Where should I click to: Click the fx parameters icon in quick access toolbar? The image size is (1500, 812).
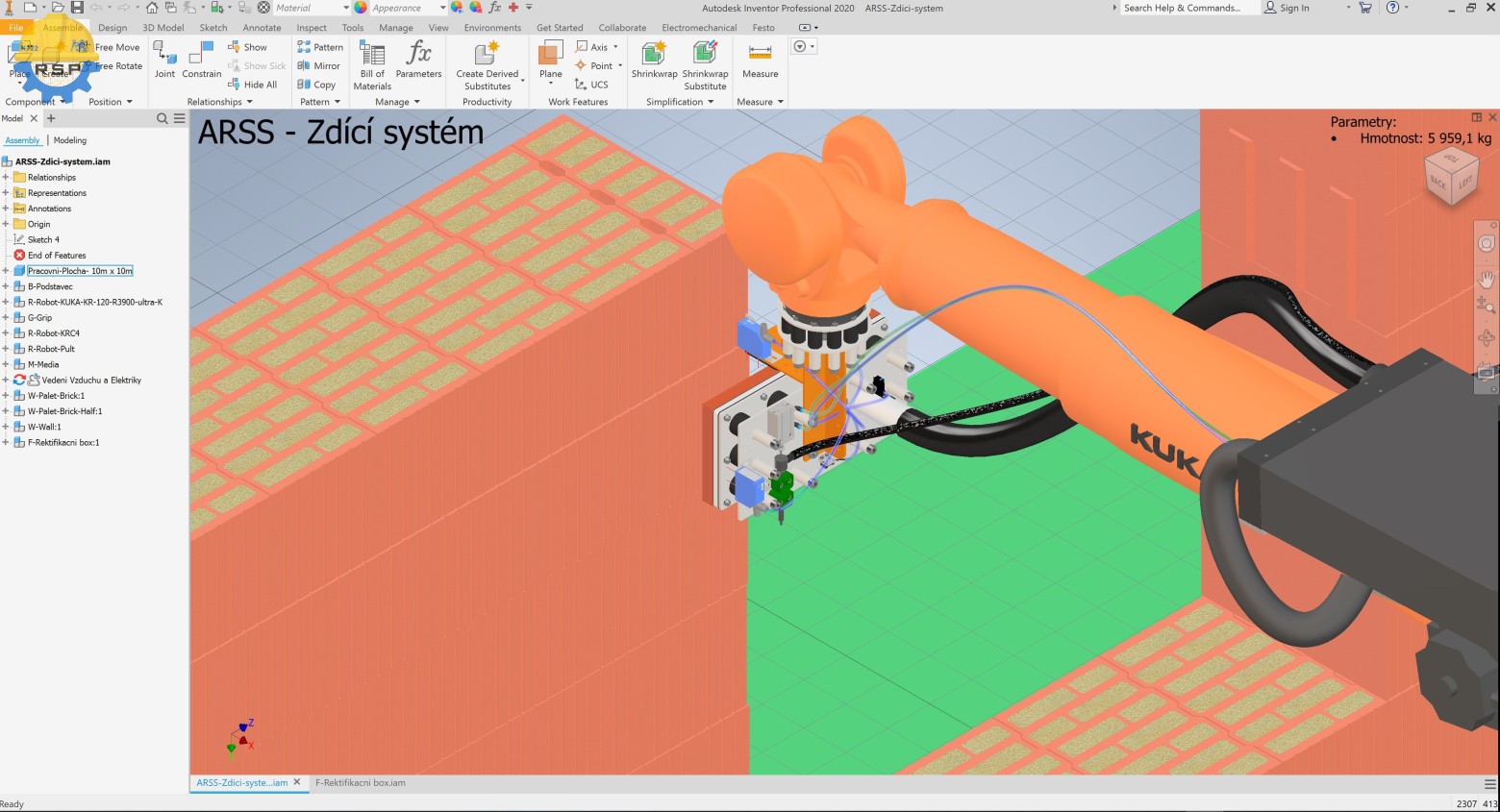coord(495,8)
